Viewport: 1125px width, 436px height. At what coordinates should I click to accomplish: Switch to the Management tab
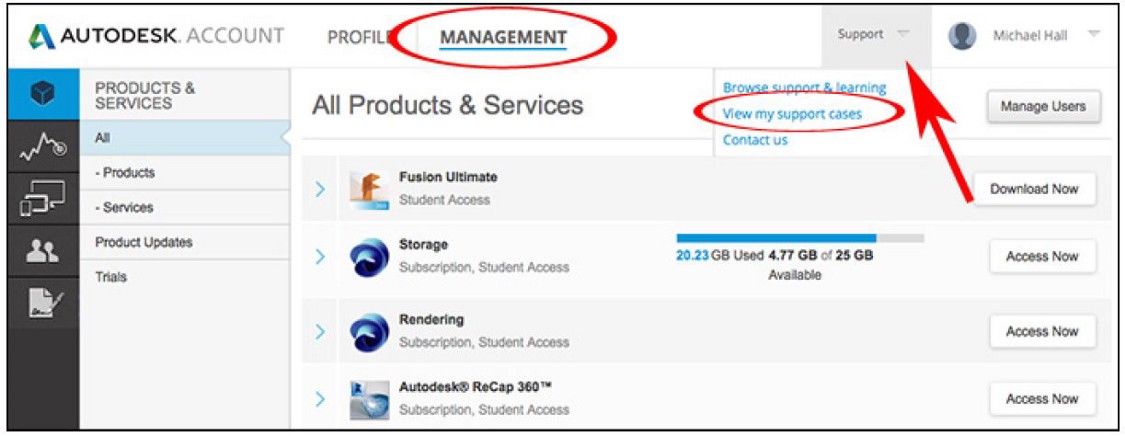coord(503,37)
